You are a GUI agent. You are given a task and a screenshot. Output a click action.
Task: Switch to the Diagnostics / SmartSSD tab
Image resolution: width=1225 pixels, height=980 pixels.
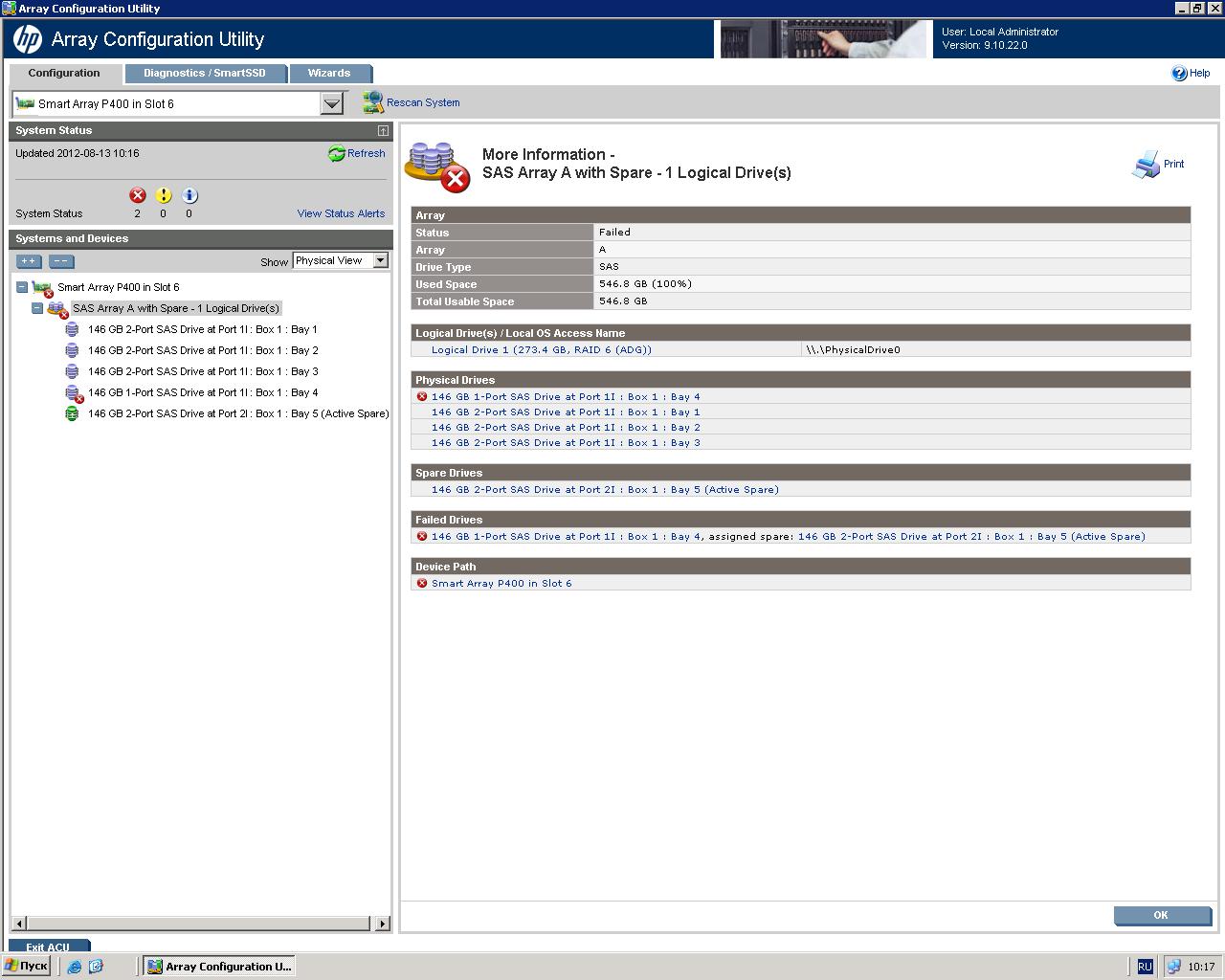(x=205, y=73)
